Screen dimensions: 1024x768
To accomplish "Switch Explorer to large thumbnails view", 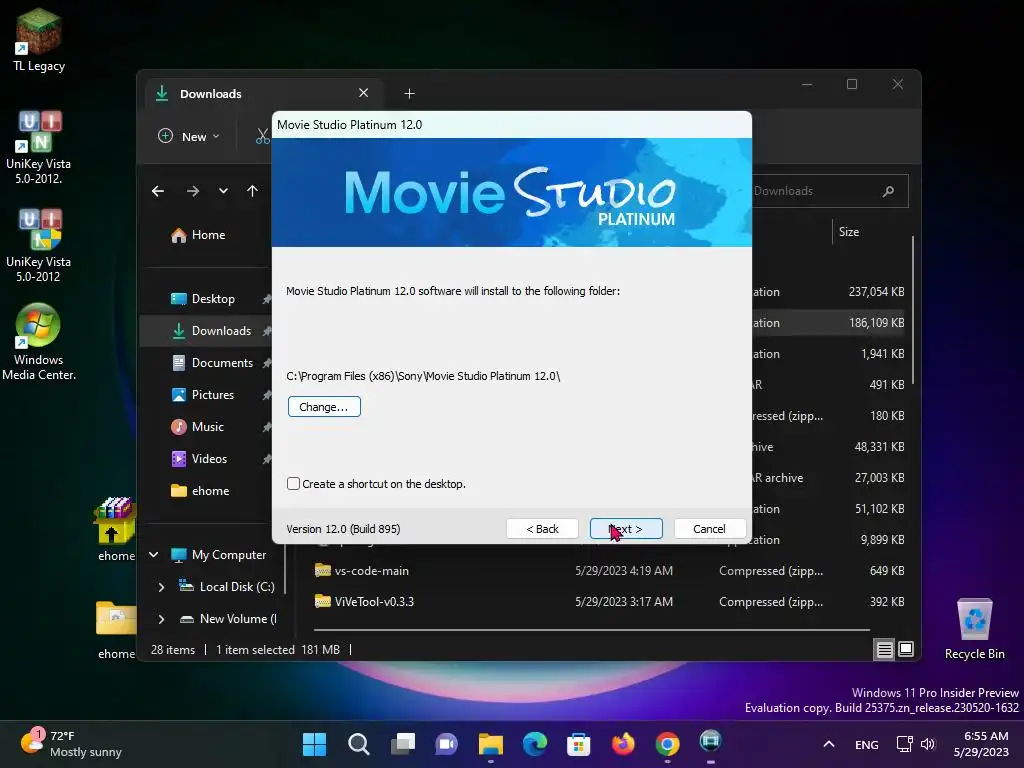I will 906,649.
